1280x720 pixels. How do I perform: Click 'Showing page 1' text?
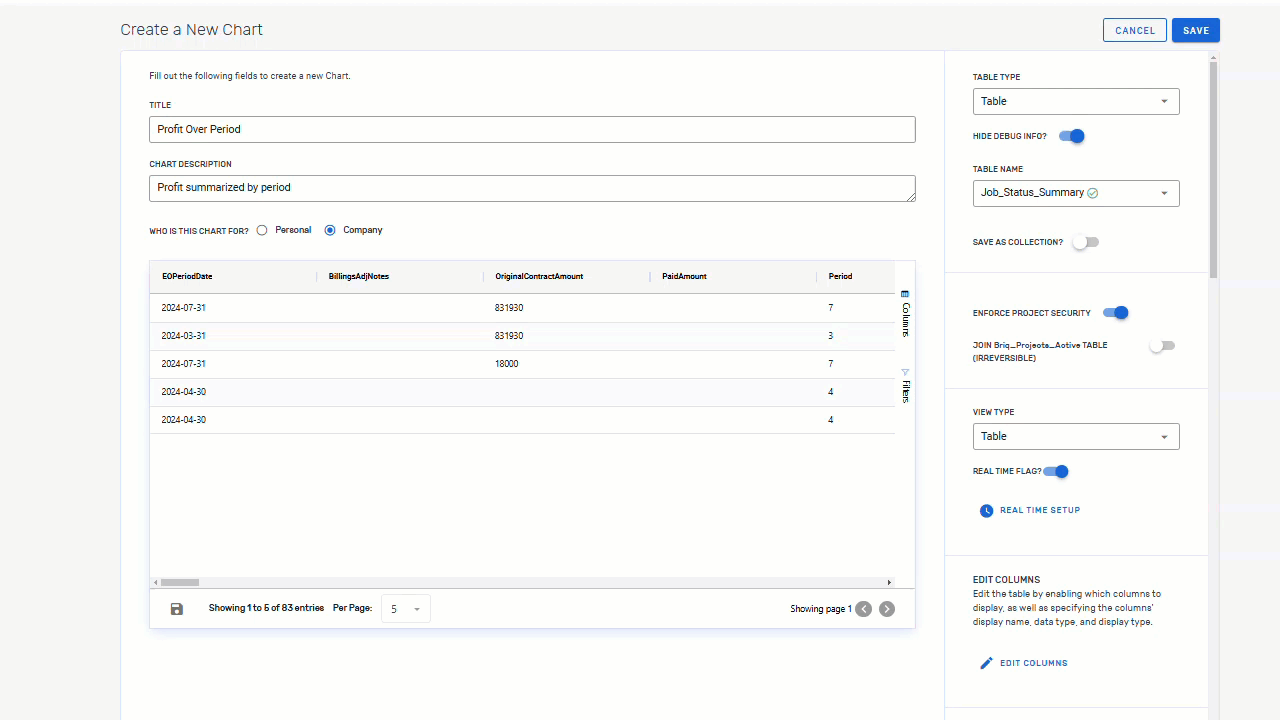tap(821, 609)
